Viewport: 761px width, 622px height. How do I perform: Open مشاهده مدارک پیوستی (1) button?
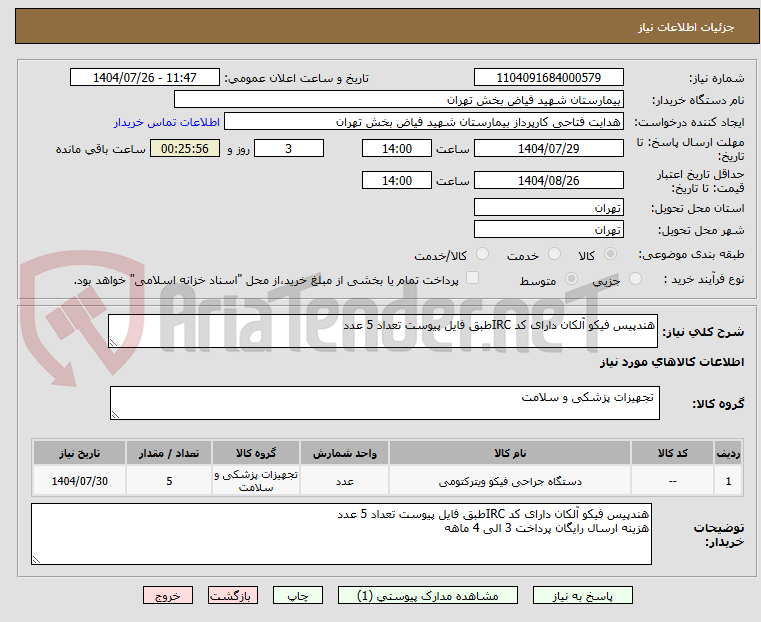tap(428, 595)
